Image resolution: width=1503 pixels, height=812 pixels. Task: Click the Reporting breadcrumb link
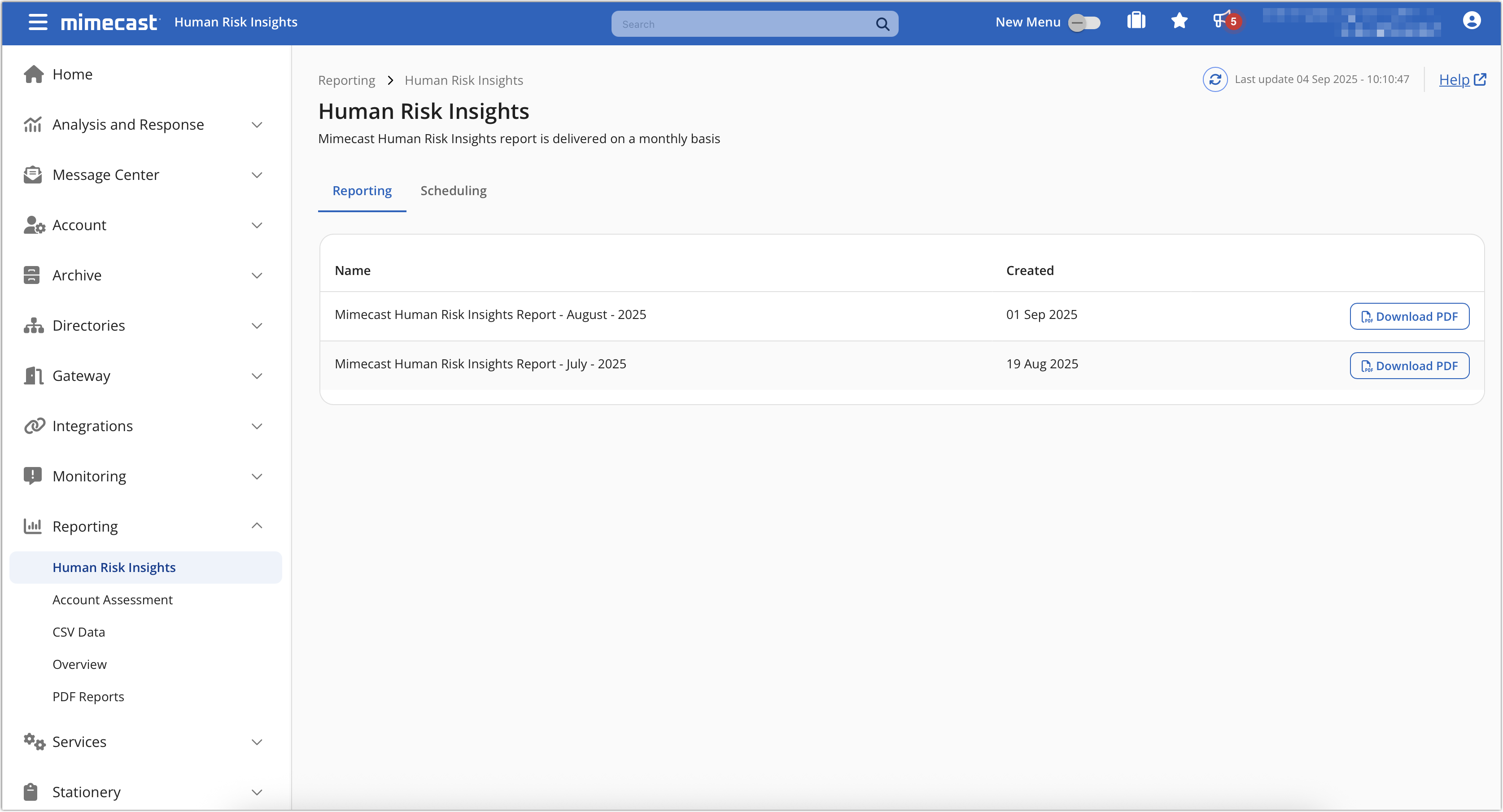(x=346, y=80)
